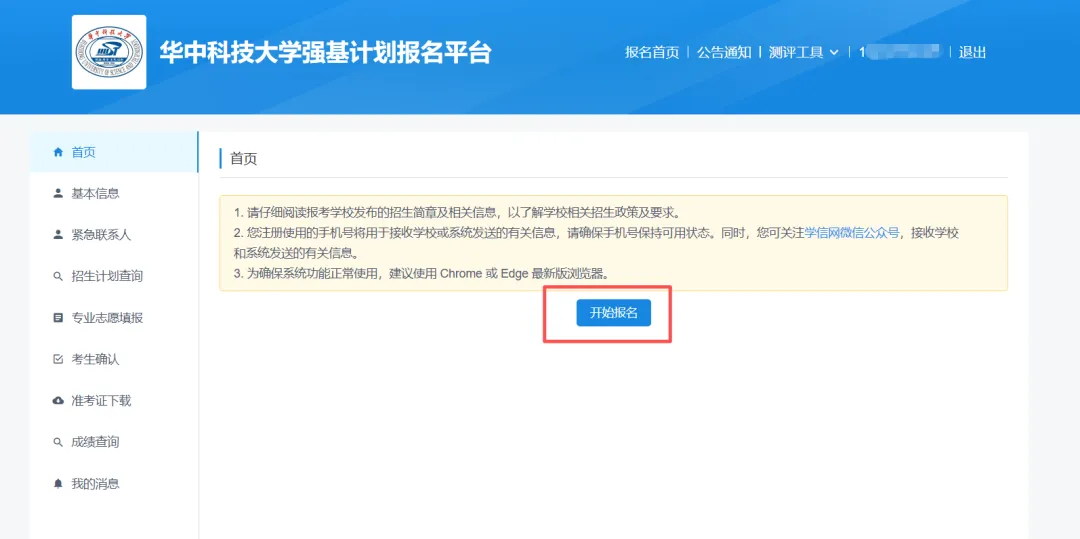The height and width of the screenshot is (539, 1080).
Task: Open 报名首页 in top navigation
Action: tap(652, 52)
